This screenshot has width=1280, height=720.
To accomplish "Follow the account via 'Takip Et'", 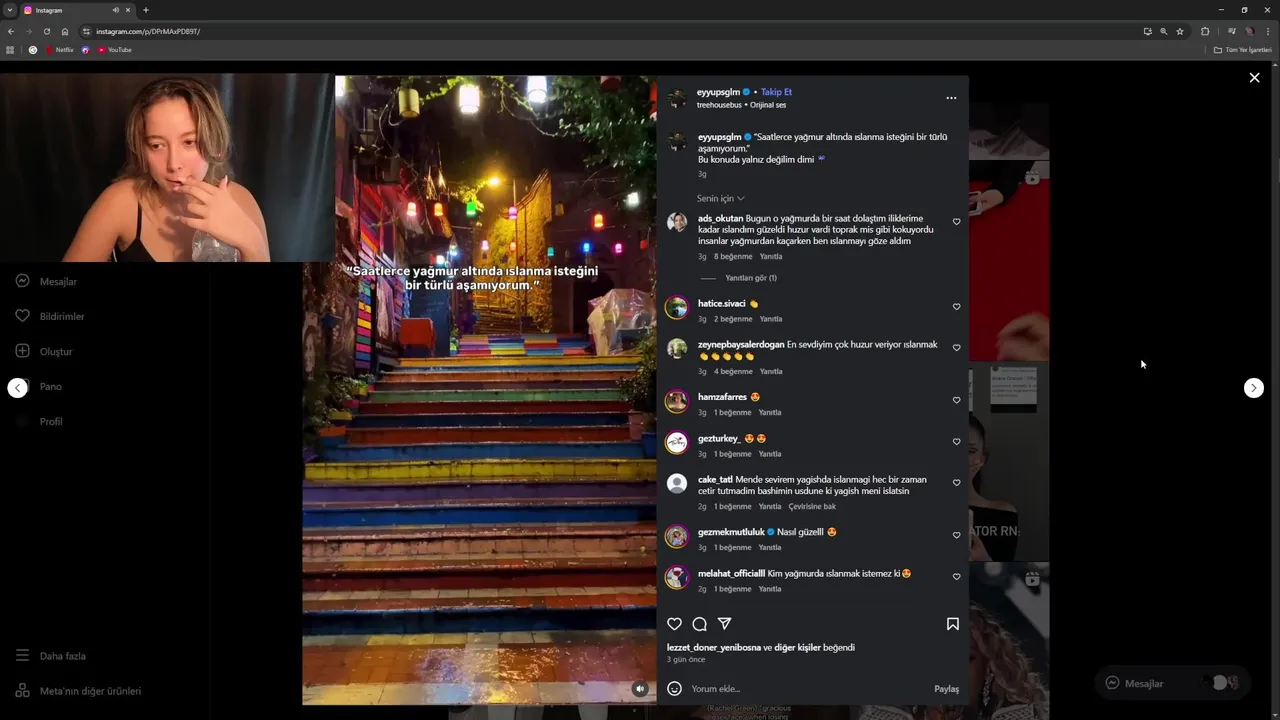I will pyautogui.click(x=776, y=92).
